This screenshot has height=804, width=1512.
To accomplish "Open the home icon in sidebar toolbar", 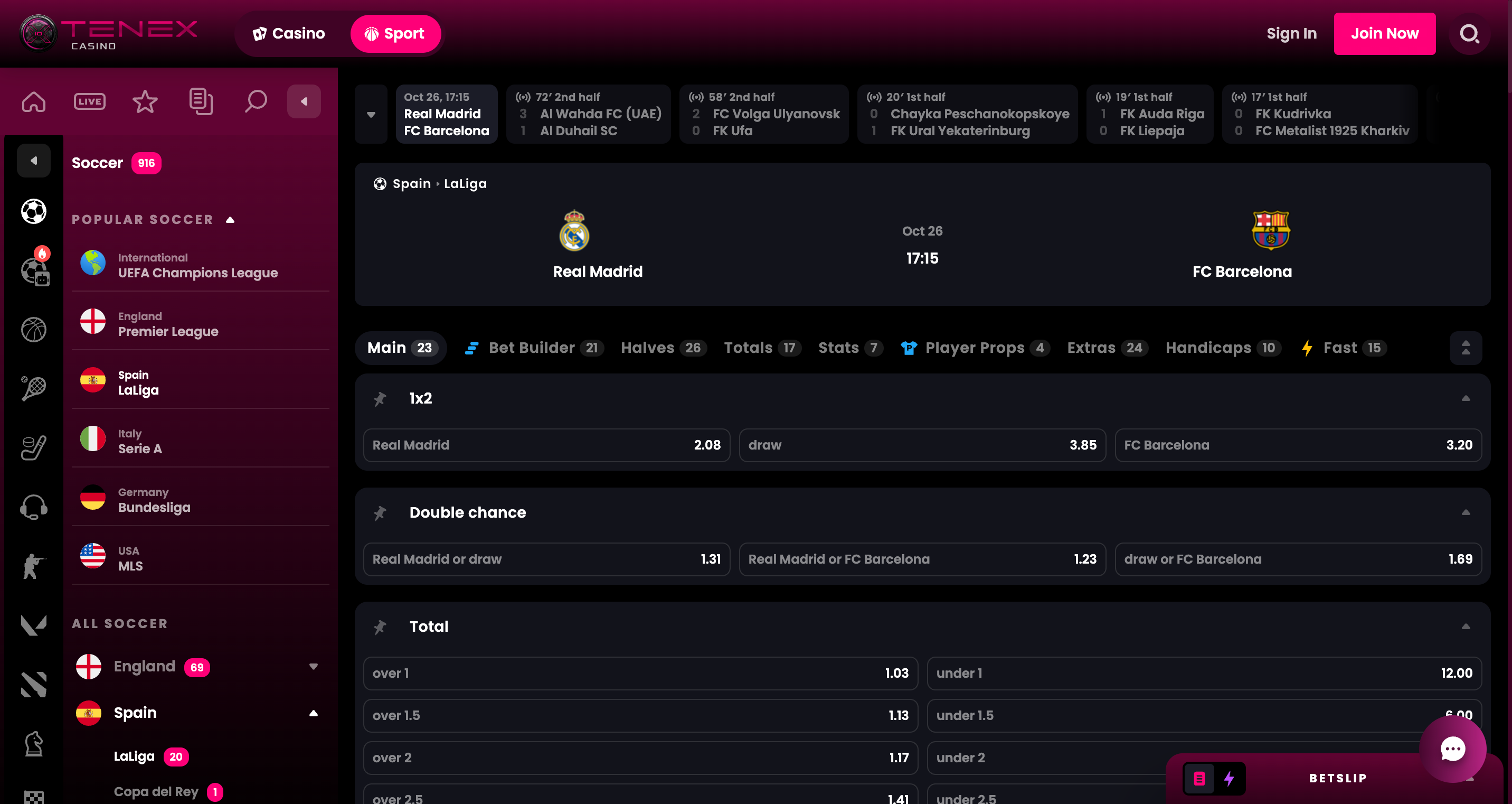I will (x=33, y=101).
